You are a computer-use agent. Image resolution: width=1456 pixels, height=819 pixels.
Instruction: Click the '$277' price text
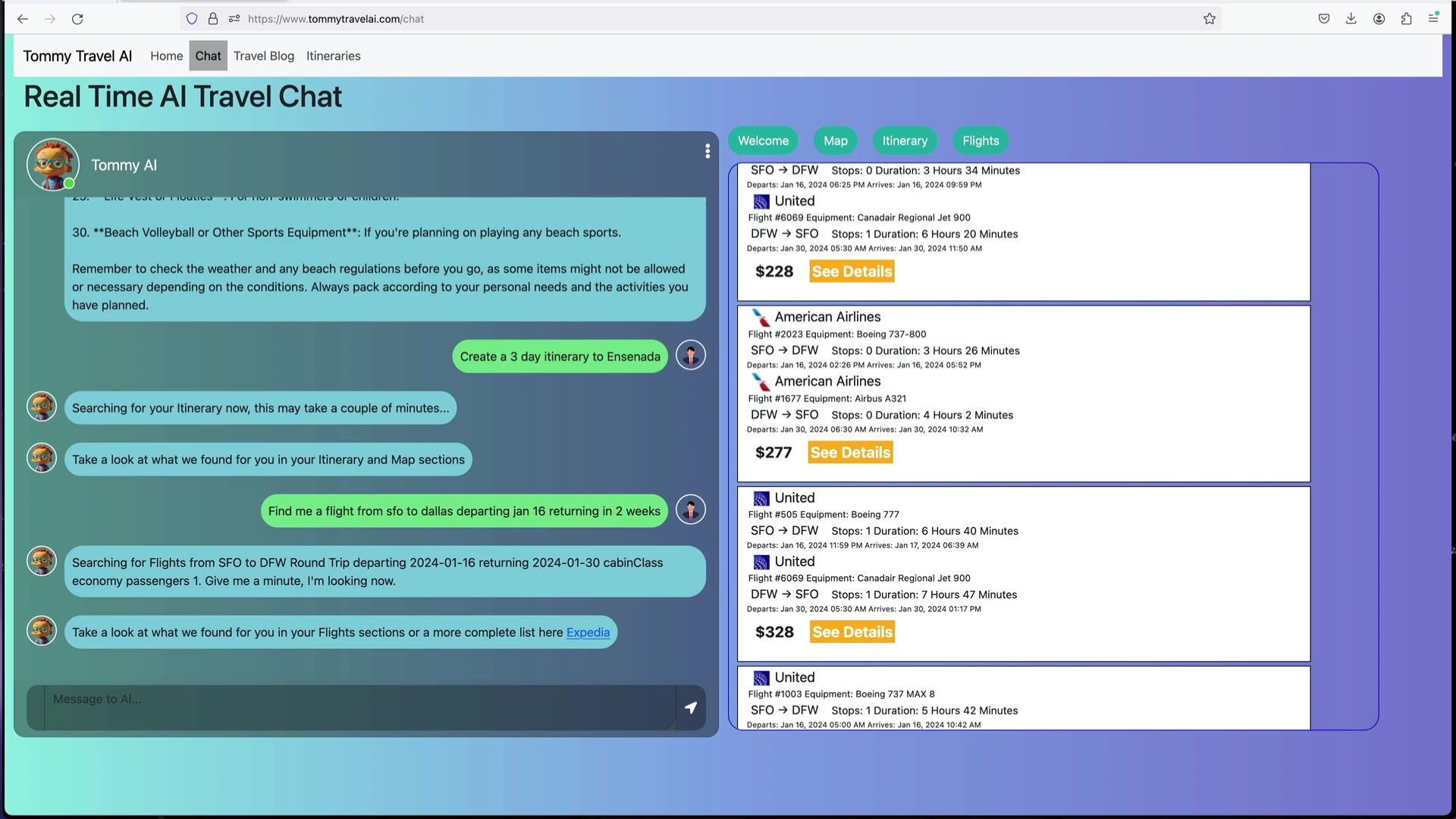[x=773, y=453]
